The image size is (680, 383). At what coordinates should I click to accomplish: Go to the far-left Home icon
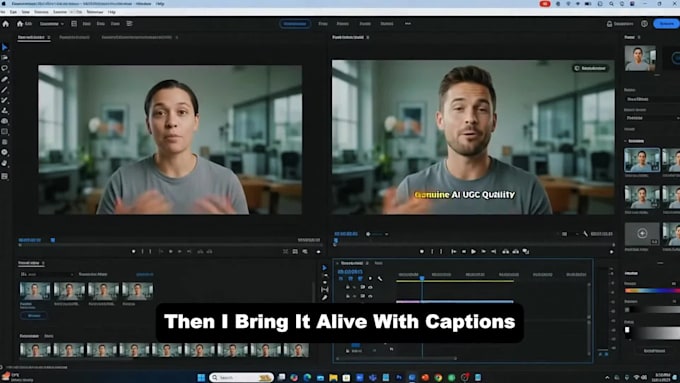point(5,24)
